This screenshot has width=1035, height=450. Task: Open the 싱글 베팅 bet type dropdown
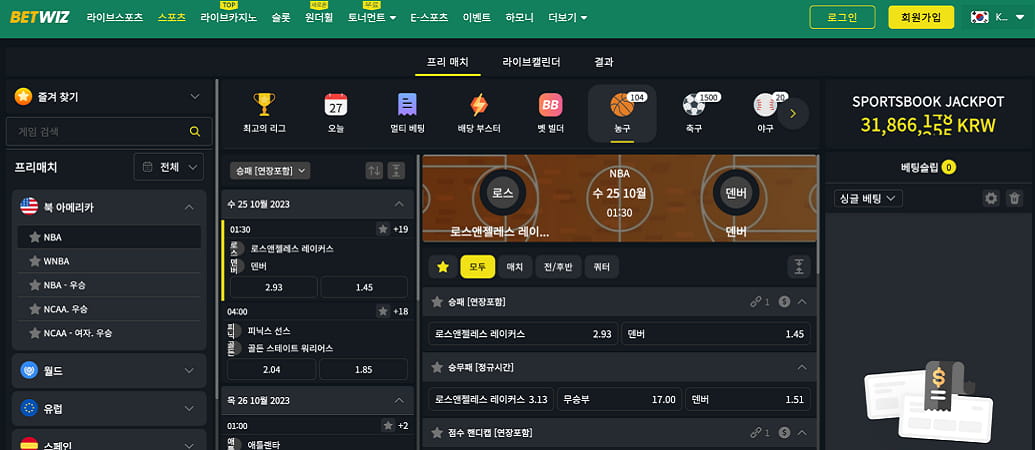click(x=867, y=198)
